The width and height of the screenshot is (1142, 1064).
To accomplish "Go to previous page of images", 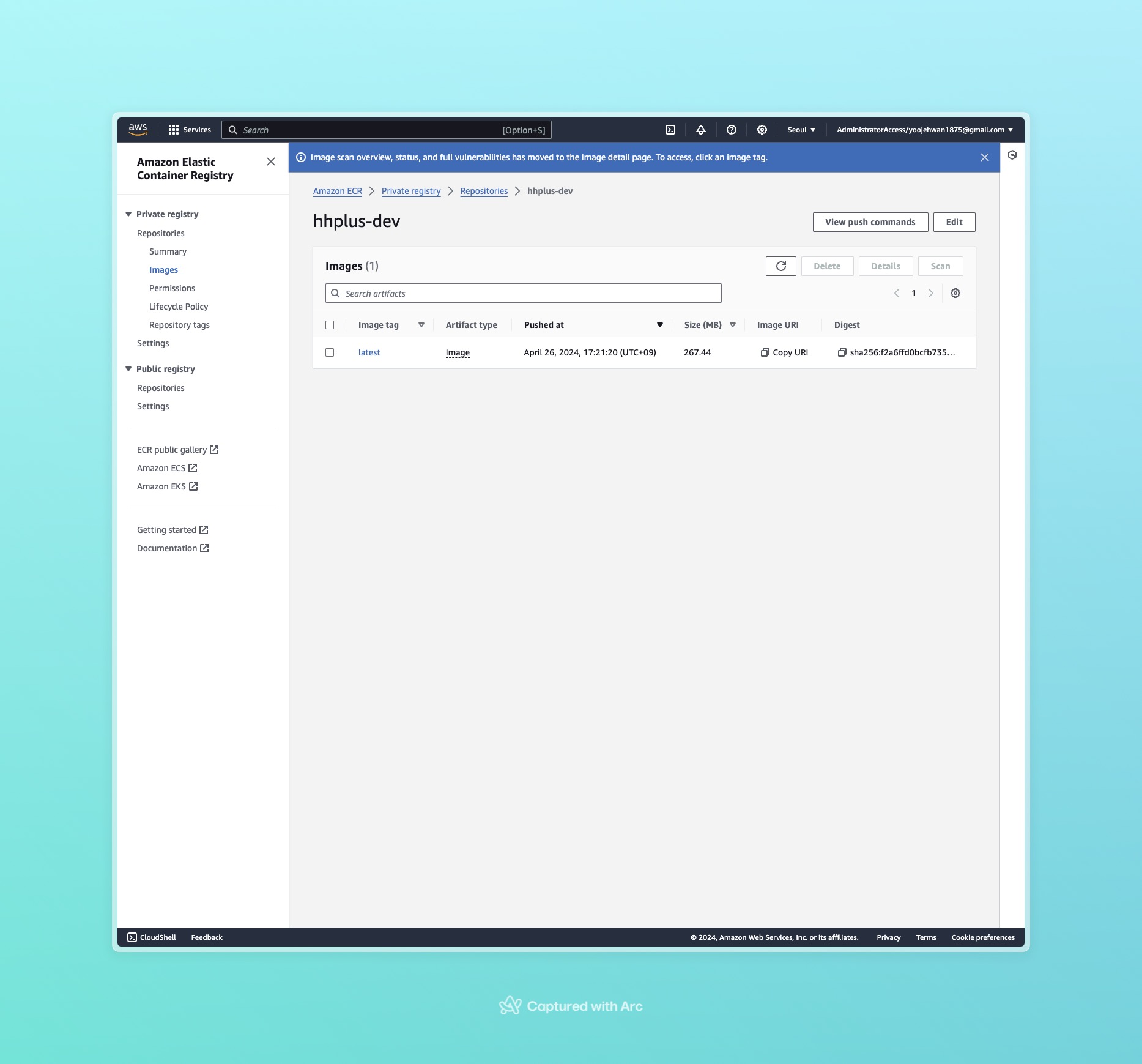I will (x=897, y=293).
